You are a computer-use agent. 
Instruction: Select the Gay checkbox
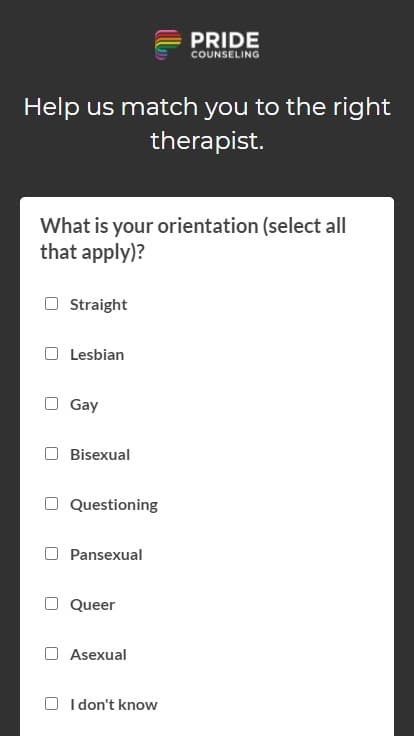pos(52,404)
